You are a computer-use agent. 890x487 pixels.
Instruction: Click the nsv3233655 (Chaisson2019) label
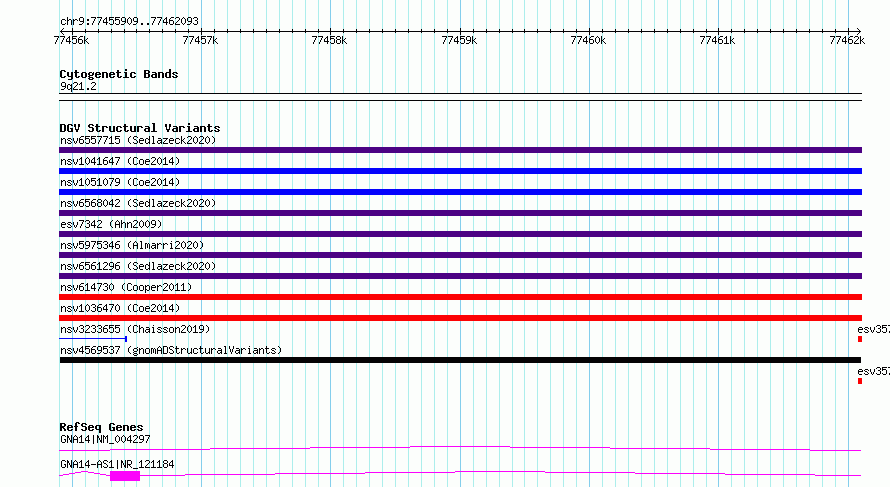[135, 329]
